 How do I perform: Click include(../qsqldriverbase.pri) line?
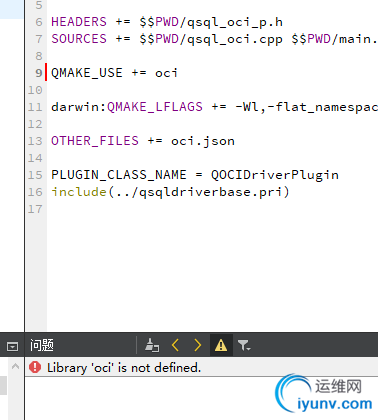[170, 192]
